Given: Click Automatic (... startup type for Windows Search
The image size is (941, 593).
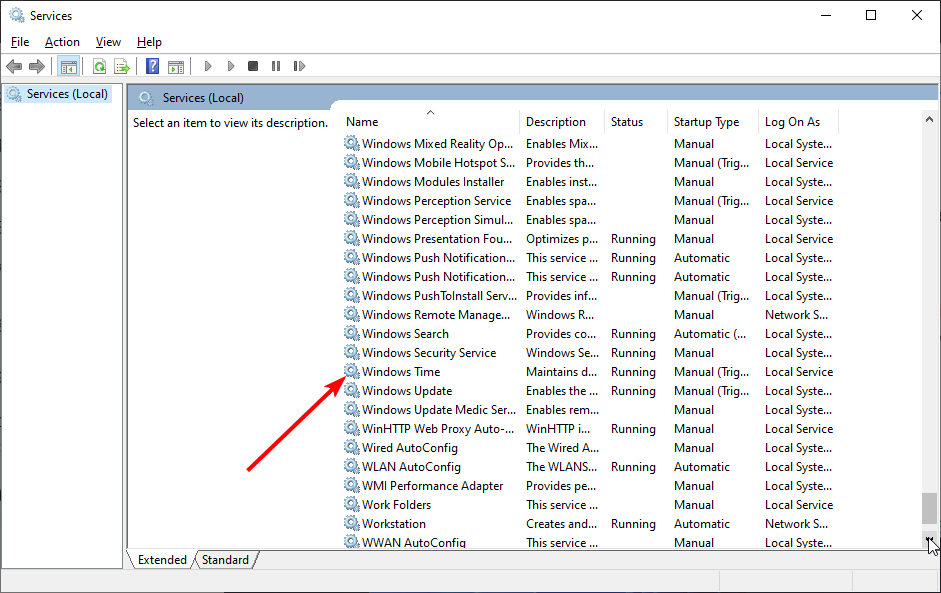Looking at the screenshot, I should (x=710, y=334).
